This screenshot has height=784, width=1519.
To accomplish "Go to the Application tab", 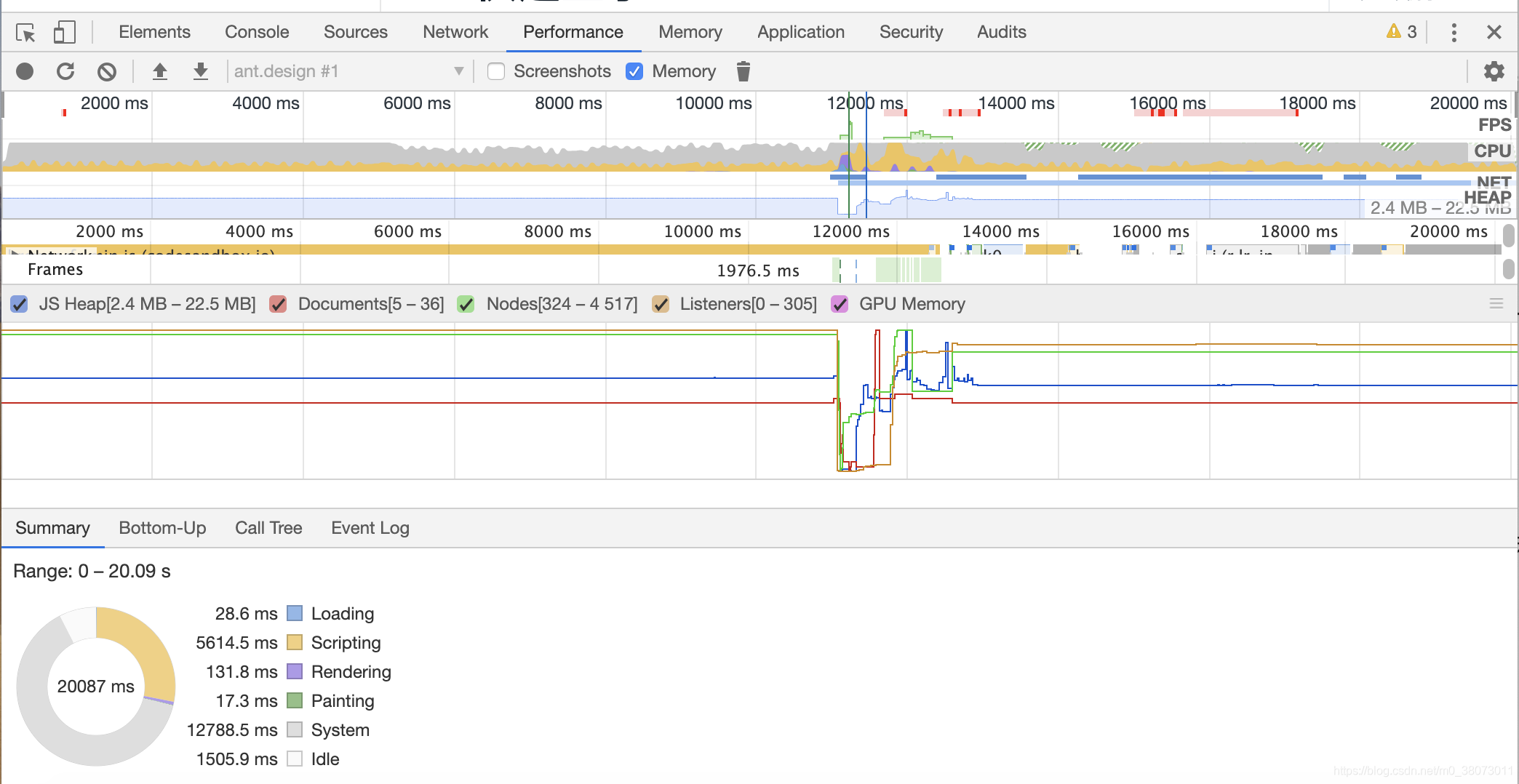I will point(801,32).
